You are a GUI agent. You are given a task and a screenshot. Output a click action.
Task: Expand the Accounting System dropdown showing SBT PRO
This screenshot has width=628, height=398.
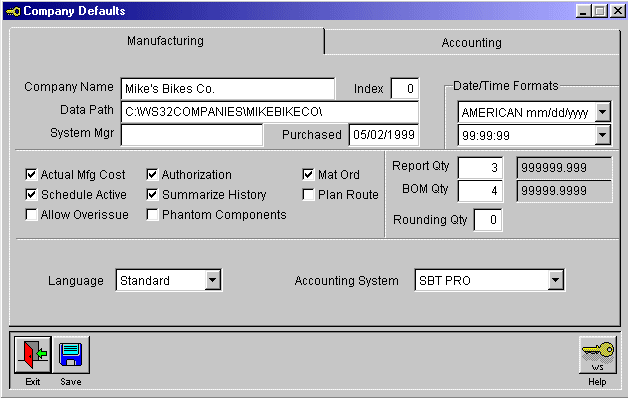pos(556,280)
